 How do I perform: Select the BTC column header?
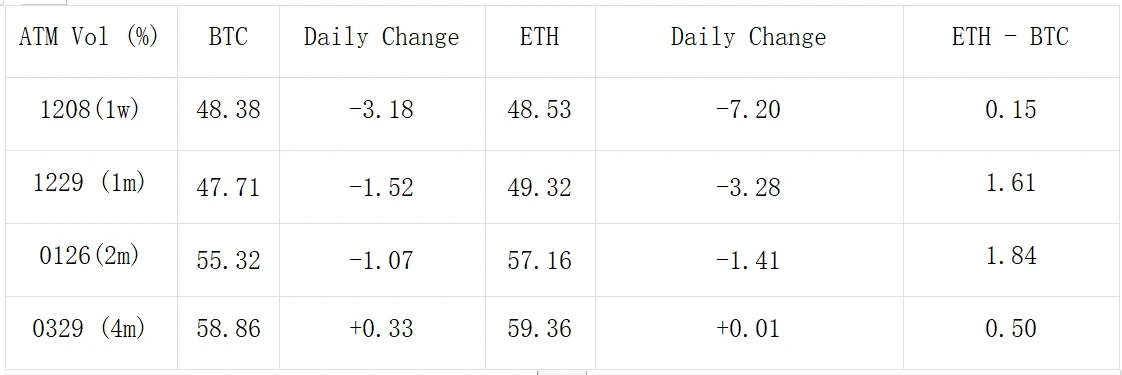tap(228, 37)
